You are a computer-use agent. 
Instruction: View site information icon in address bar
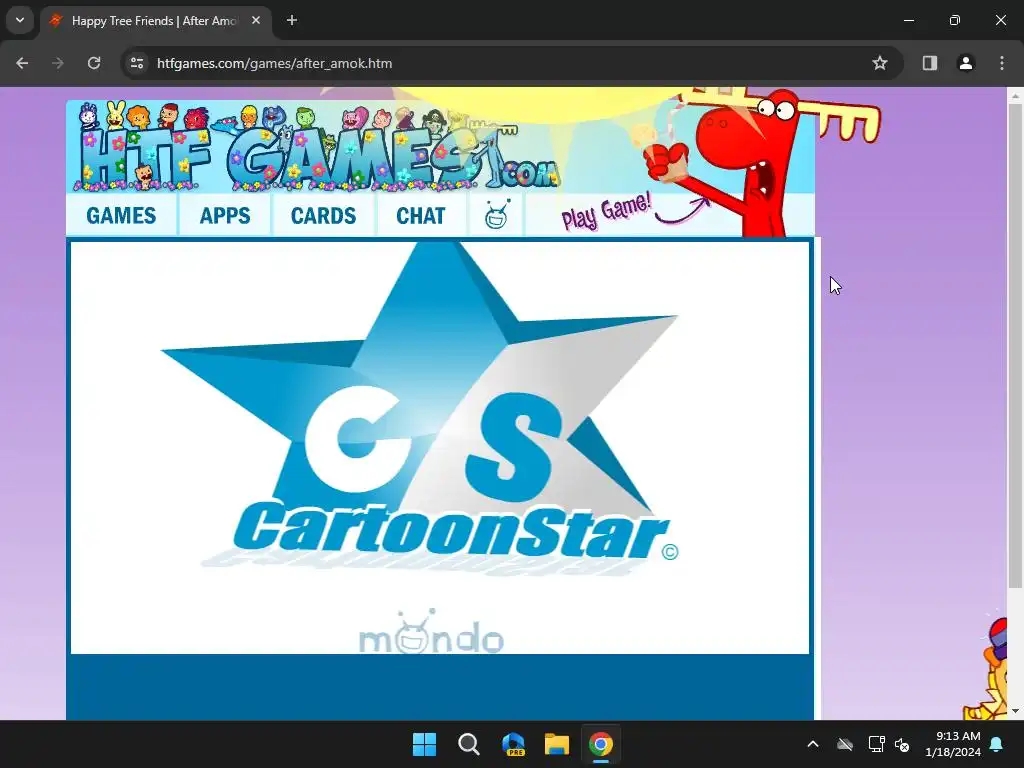[137, 63]
